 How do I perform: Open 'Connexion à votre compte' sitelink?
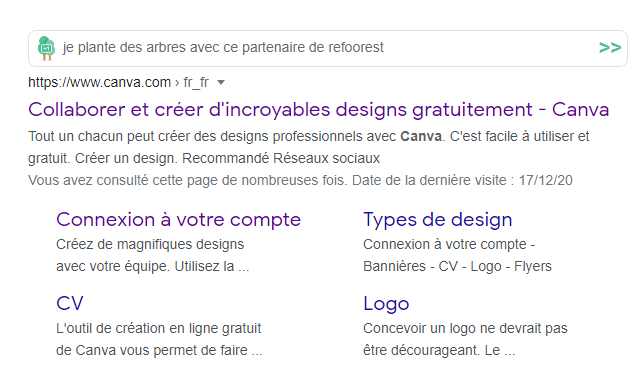coord(179,220)
